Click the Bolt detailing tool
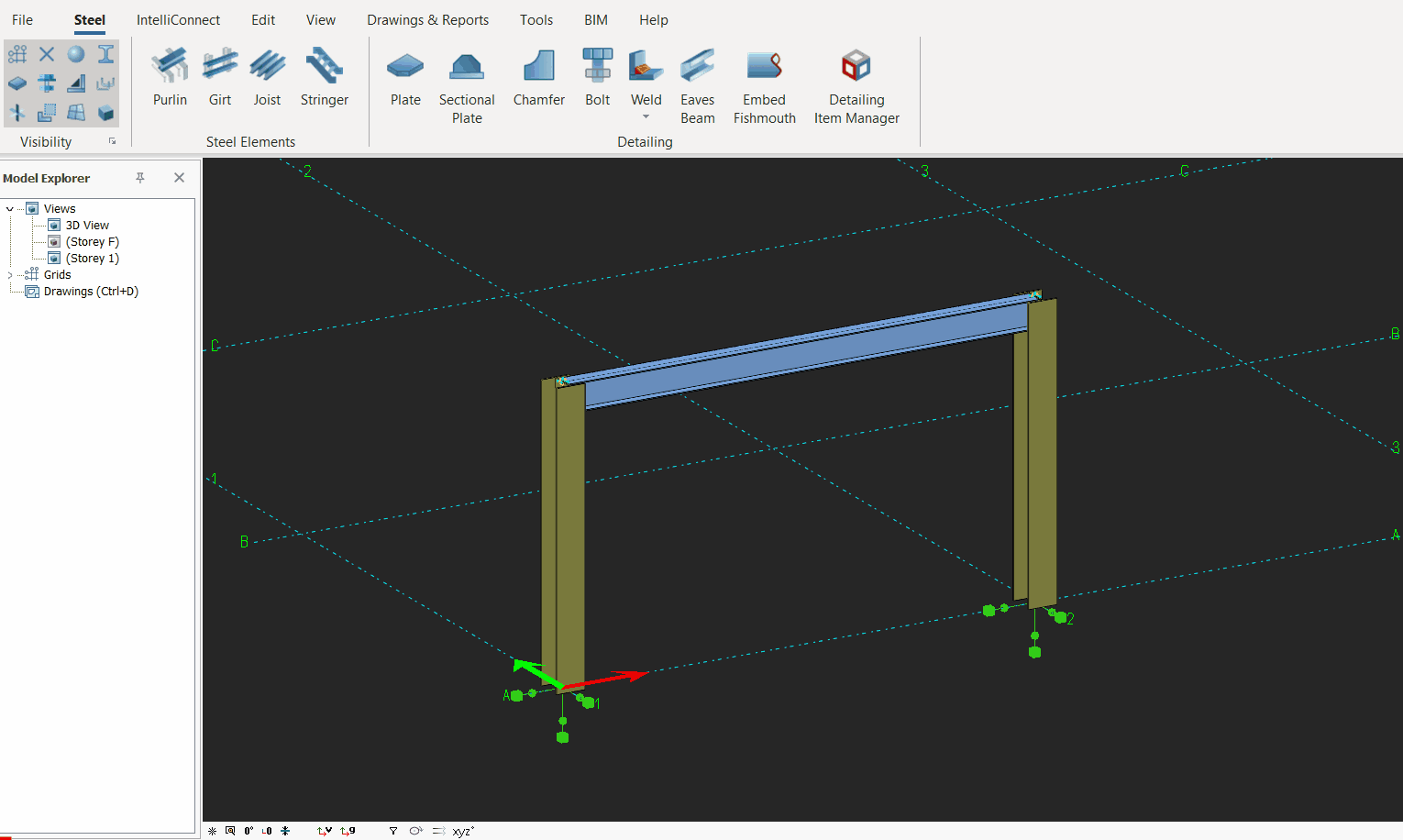Viewport: 1403px width, 840px height. pyautogui.click(x=597, y=76)
